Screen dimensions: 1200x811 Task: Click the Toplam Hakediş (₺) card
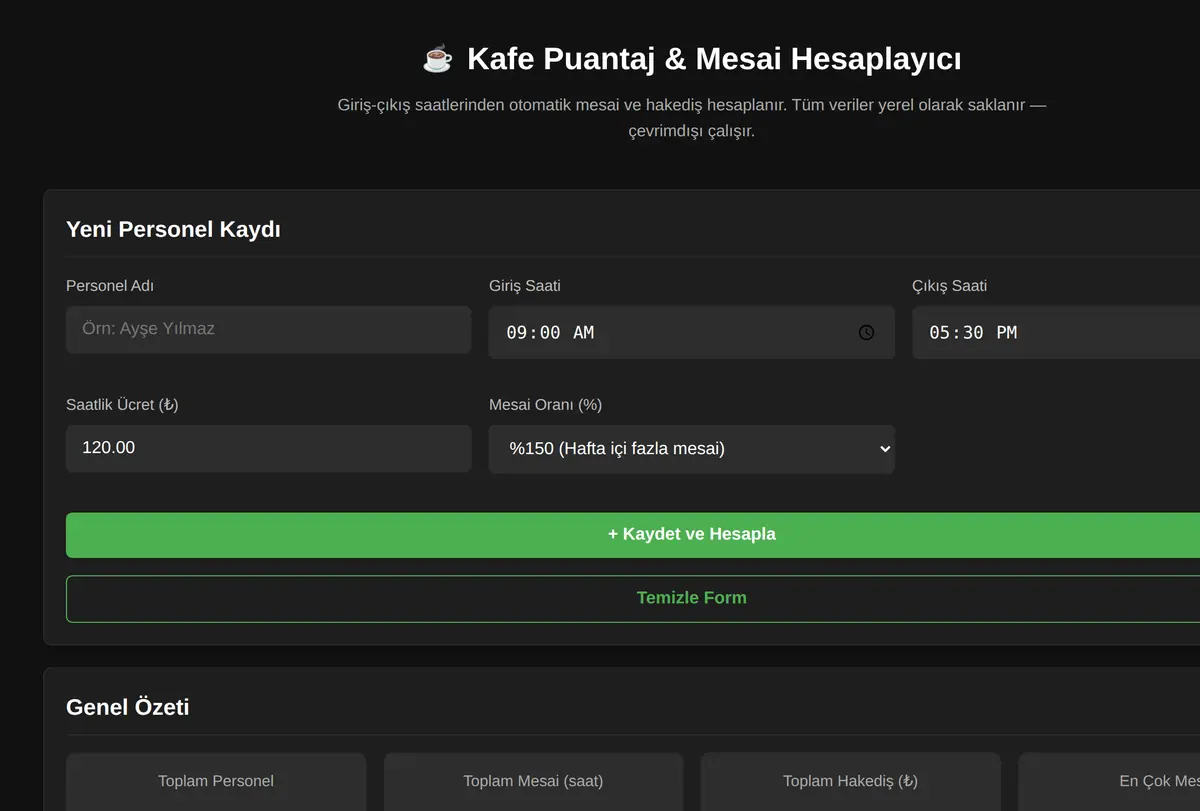(x=850, y=782)
